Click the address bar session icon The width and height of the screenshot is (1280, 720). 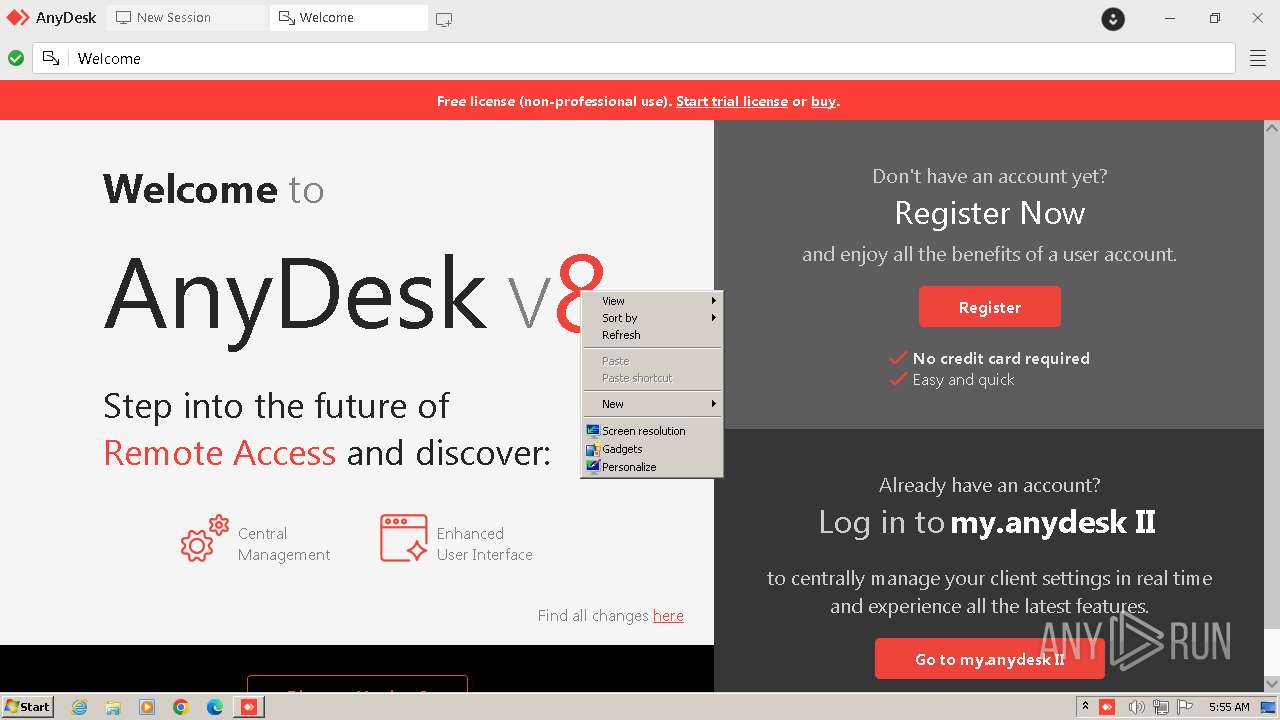[51, 58]
